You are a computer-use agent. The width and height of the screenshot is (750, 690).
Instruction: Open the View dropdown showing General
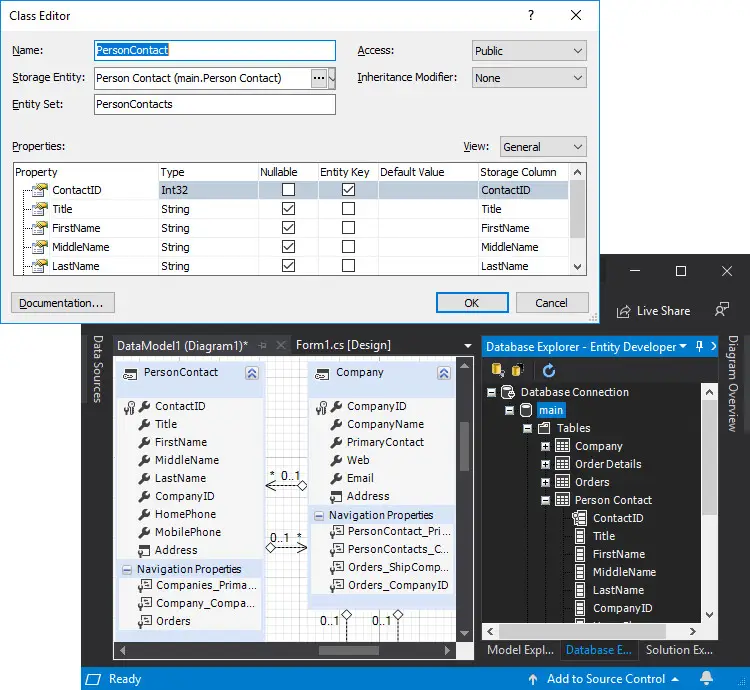pyautogui.click(x=543, y=147)
